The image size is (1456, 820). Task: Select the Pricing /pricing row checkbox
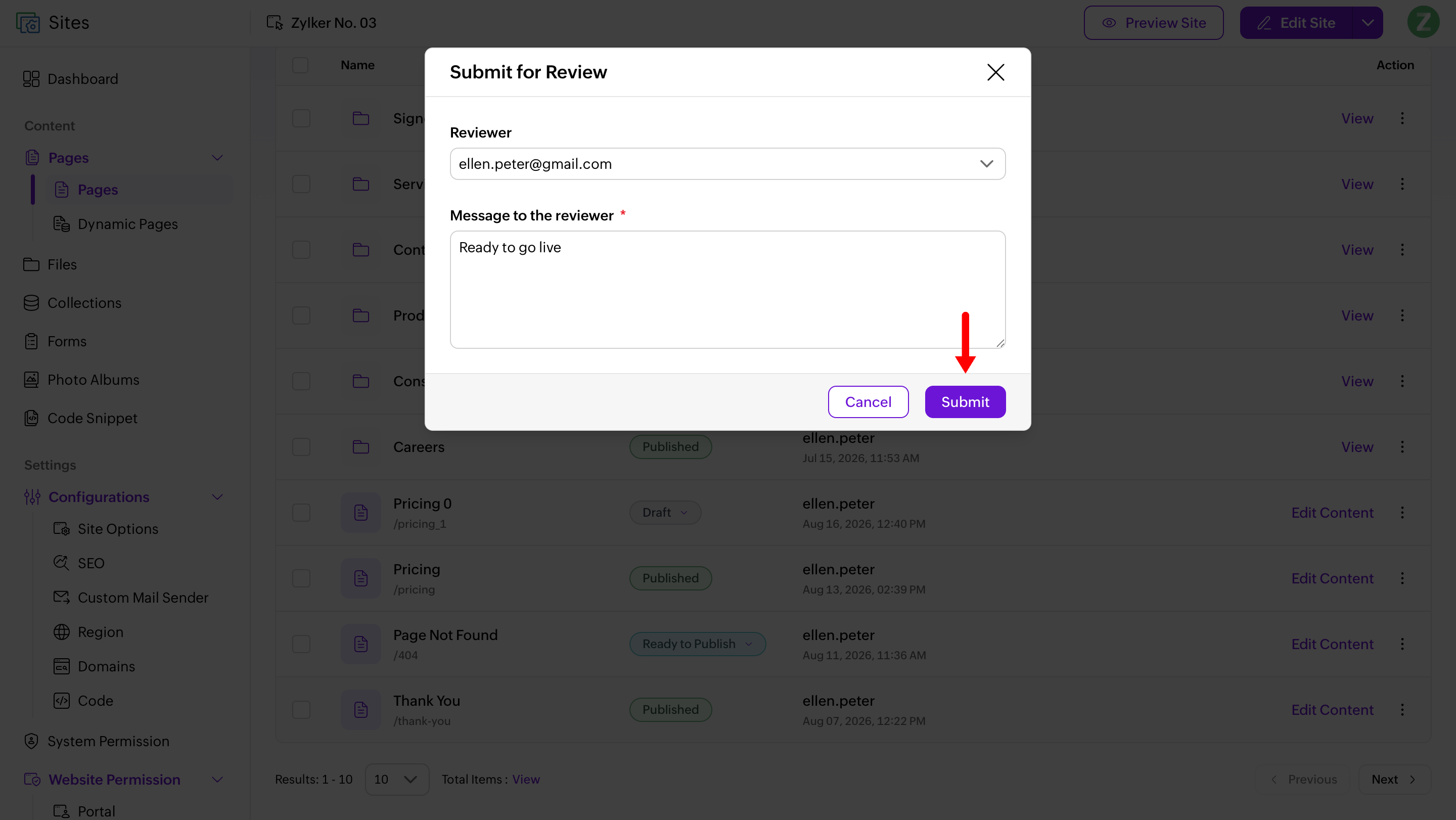click(301, 578)
